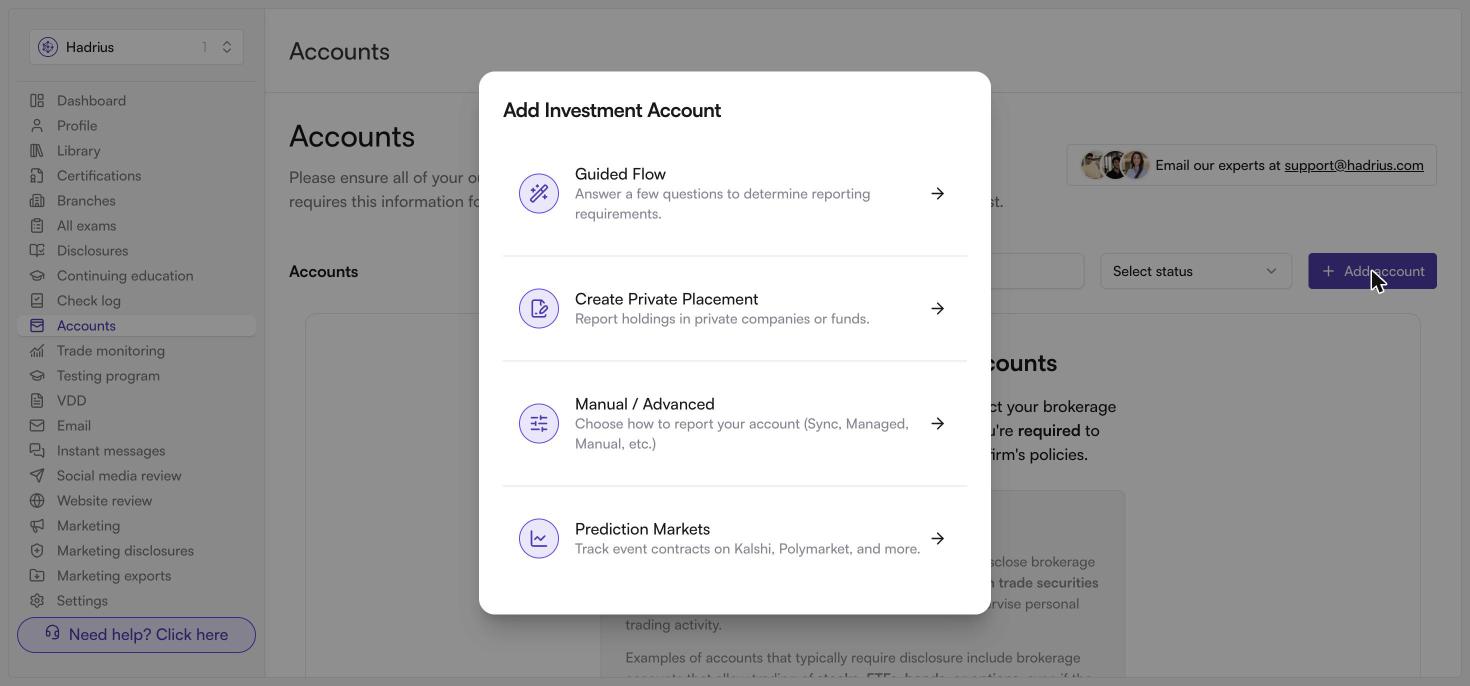
Task: Click the Add account button
Action: [1372, 271]
